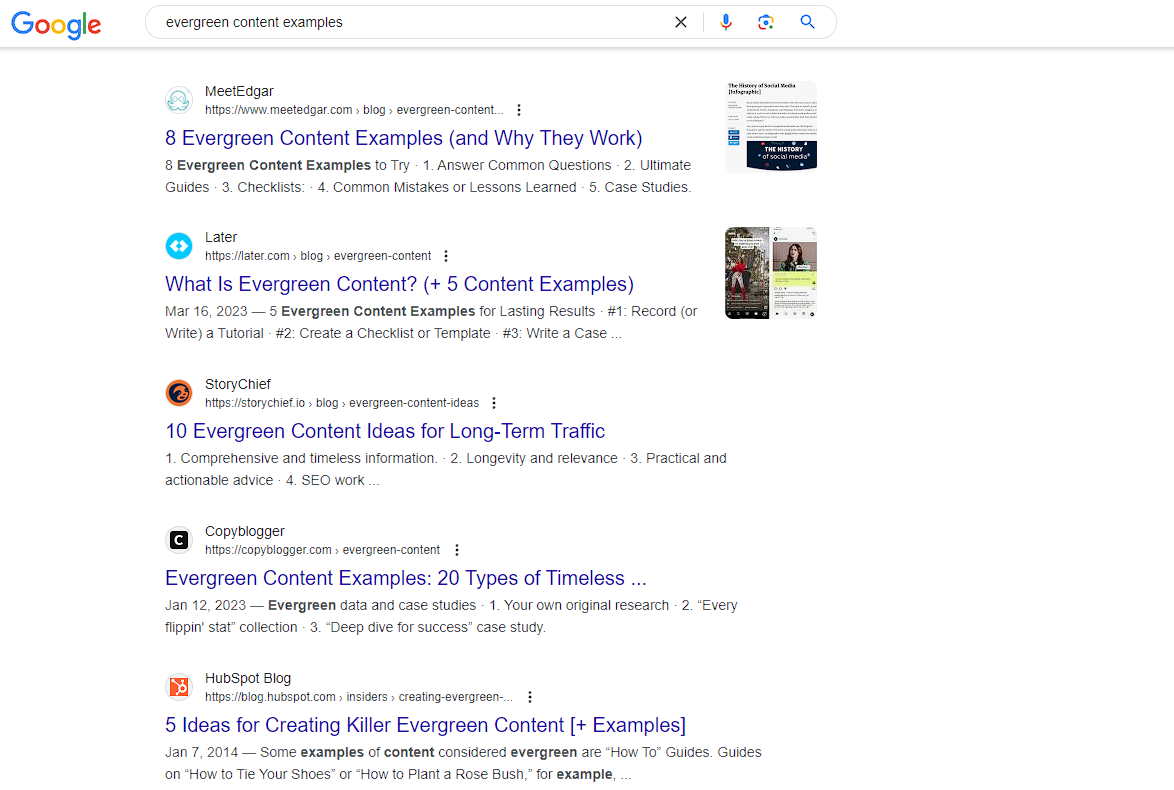Screen dimensions: 1174x790
Task: Open '5 Ideas for Creating Killer Evergreen Content'
Action: 425,725
